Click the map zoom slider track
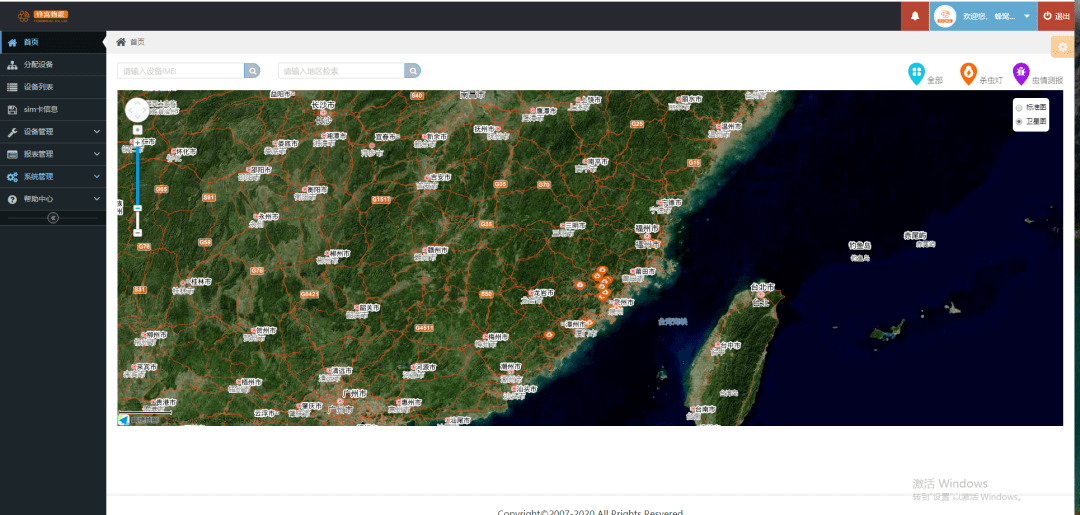The height and width of the screenshot is (515, 1080). click(138, 175)
